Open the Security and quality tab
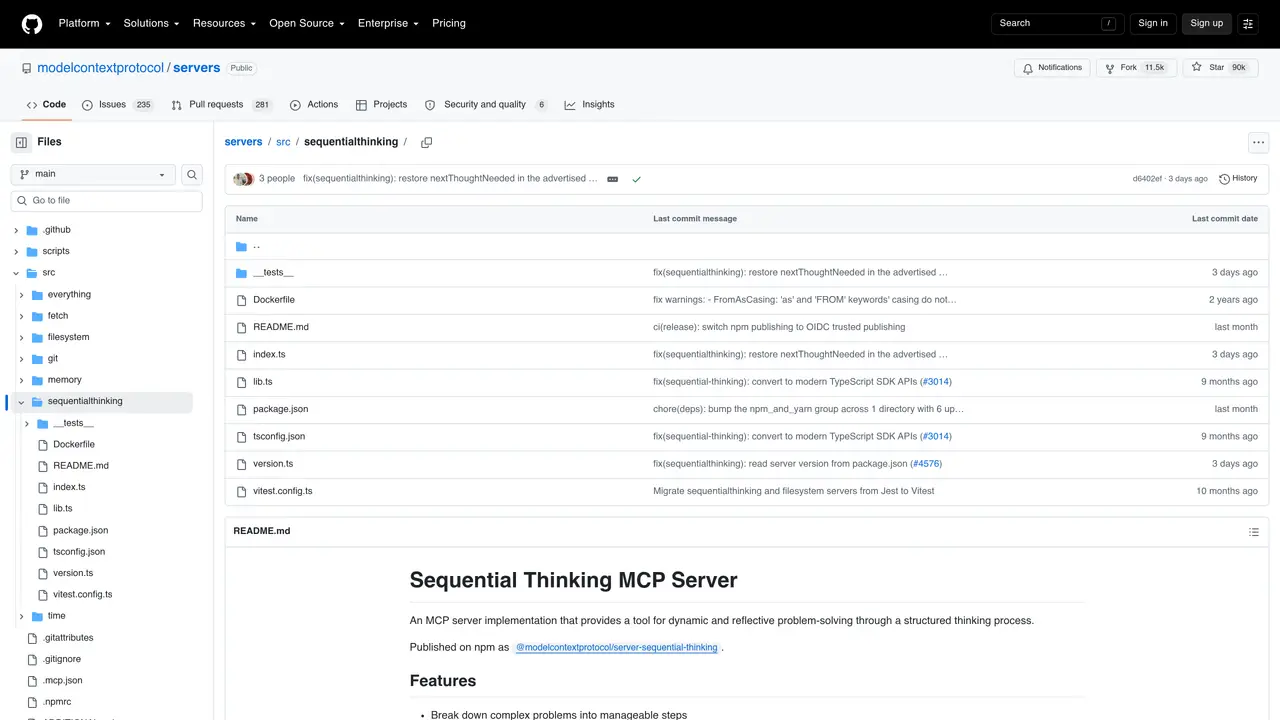 (x=486, y=104)
